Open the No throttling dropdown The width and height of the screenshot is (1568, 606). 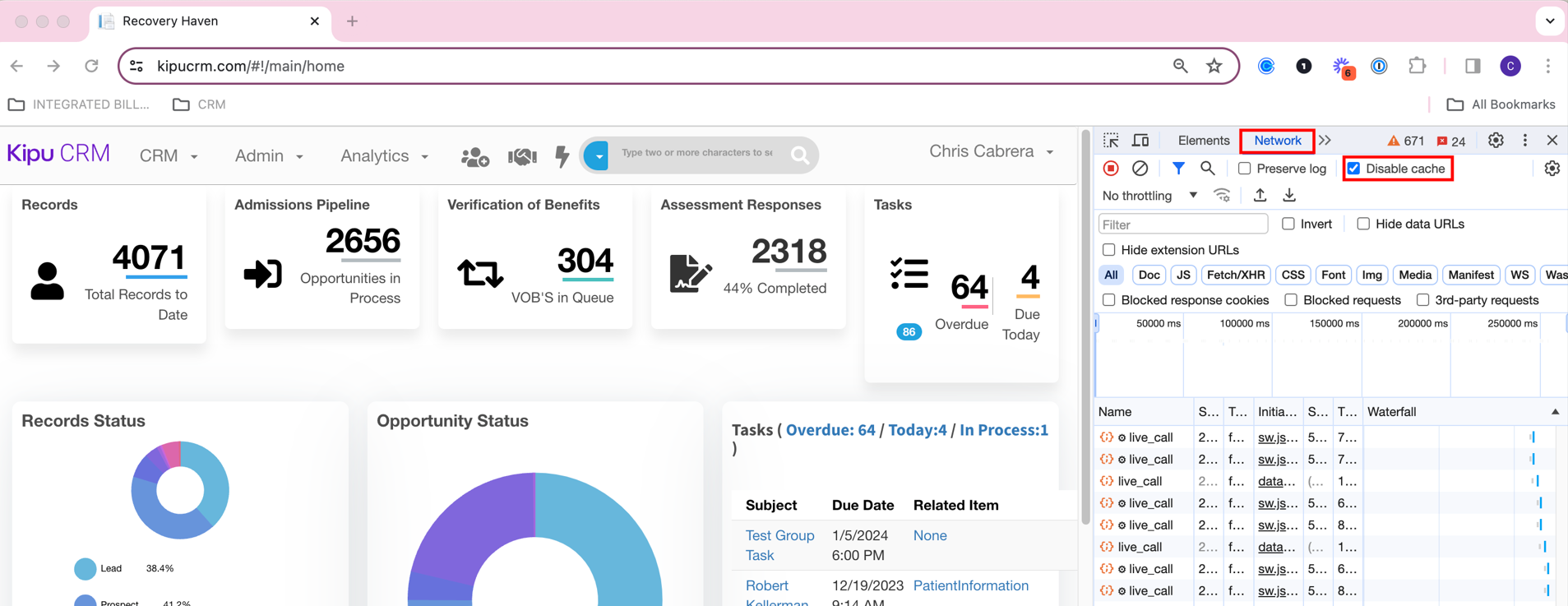[x=1149, y=196]
